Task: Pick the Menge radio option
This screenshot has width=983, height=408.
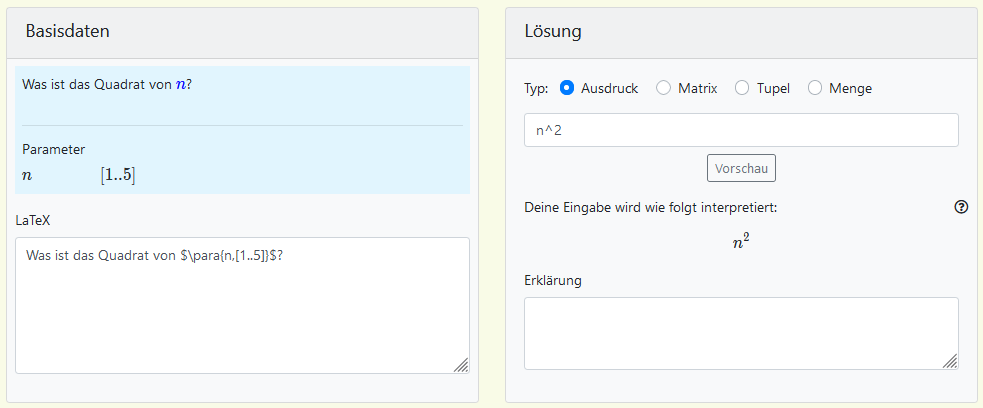Action: pos(815,88)
